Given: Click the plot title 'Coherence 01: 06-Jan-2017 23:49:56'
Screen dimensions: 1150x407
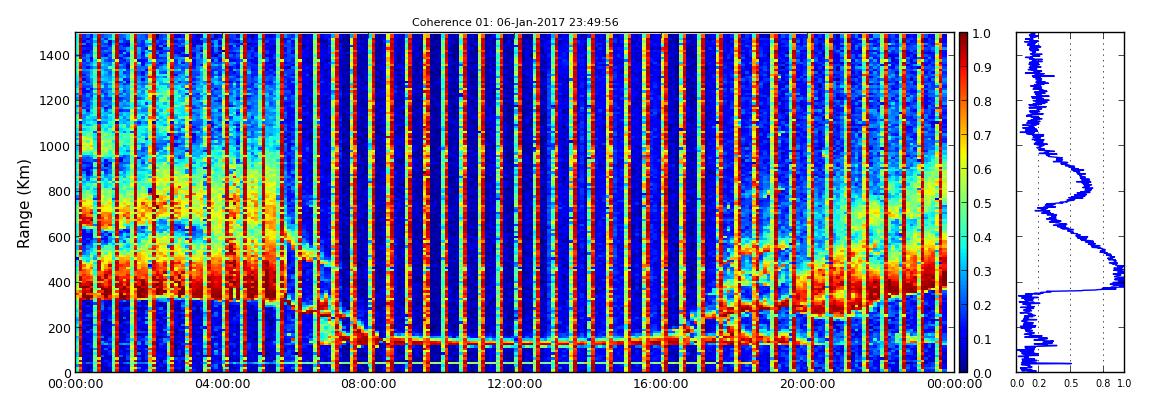Looking at the screenshot, I should [x=515, y=23].
